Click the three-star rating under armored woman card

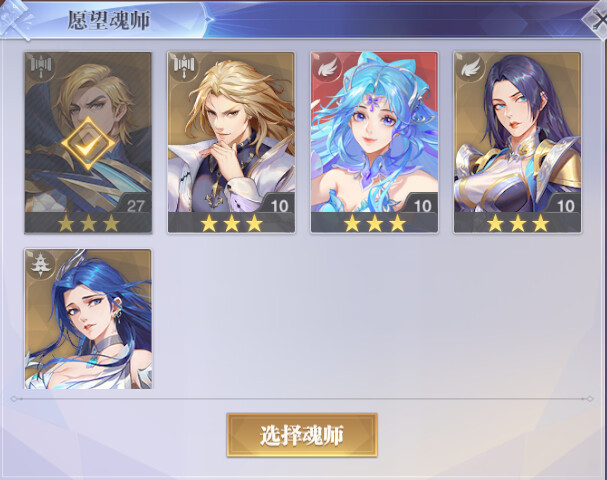pos(517,223)
